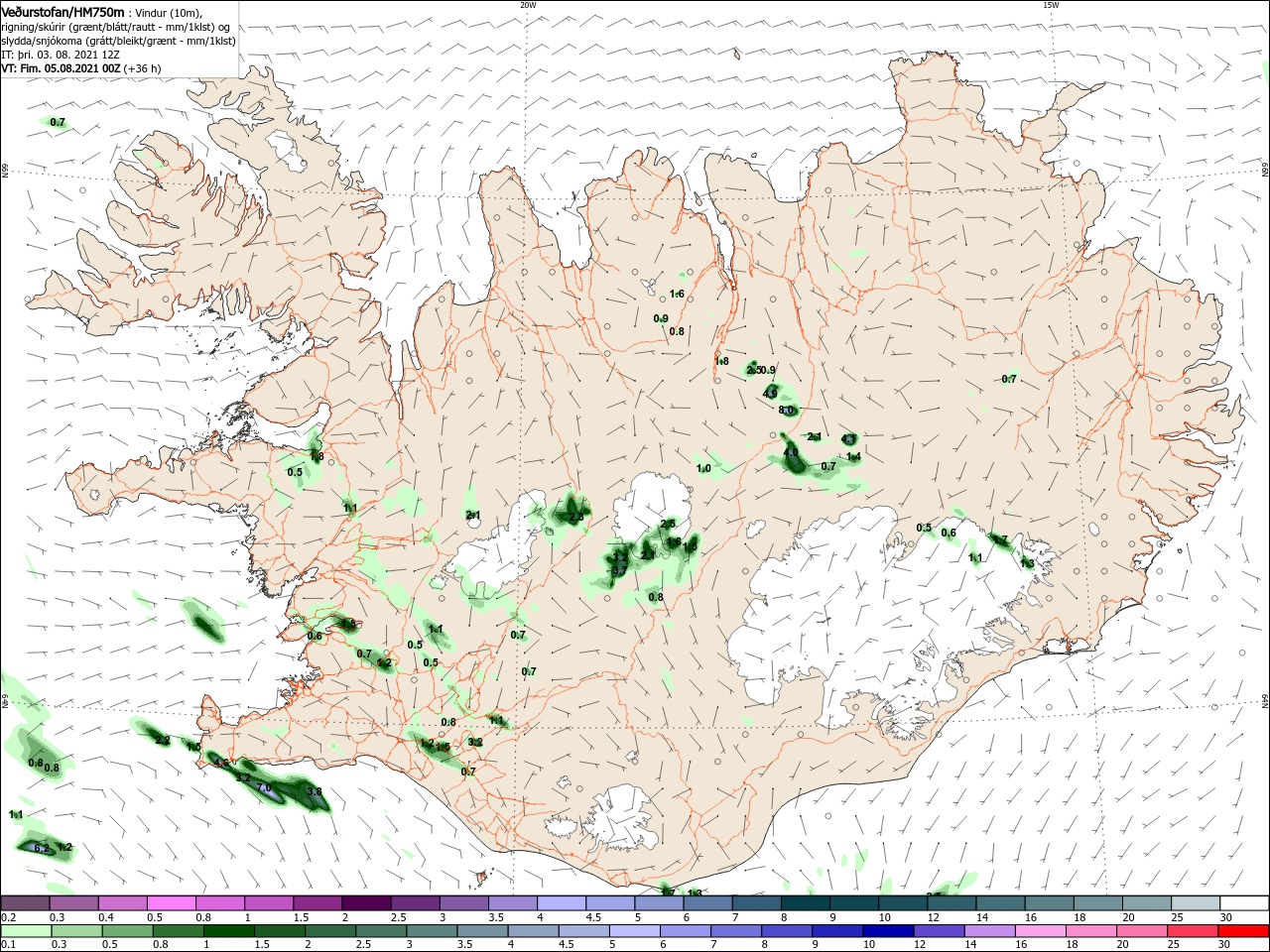
Task: Click the 6.2 precipitation value on the map
Action: click(41, 849)
